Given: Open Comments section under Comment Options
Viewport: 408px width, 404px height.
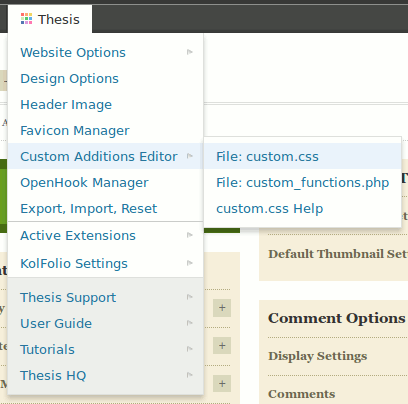Looking at the screenshot, I should click(x=302, y=394).
